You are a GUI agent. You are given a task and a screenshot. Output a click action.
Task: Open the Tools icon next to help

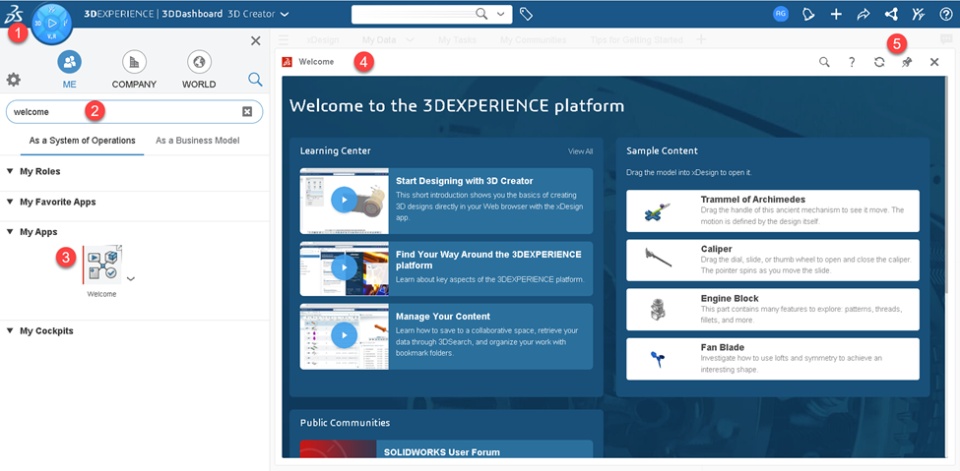tap(918, 14)
